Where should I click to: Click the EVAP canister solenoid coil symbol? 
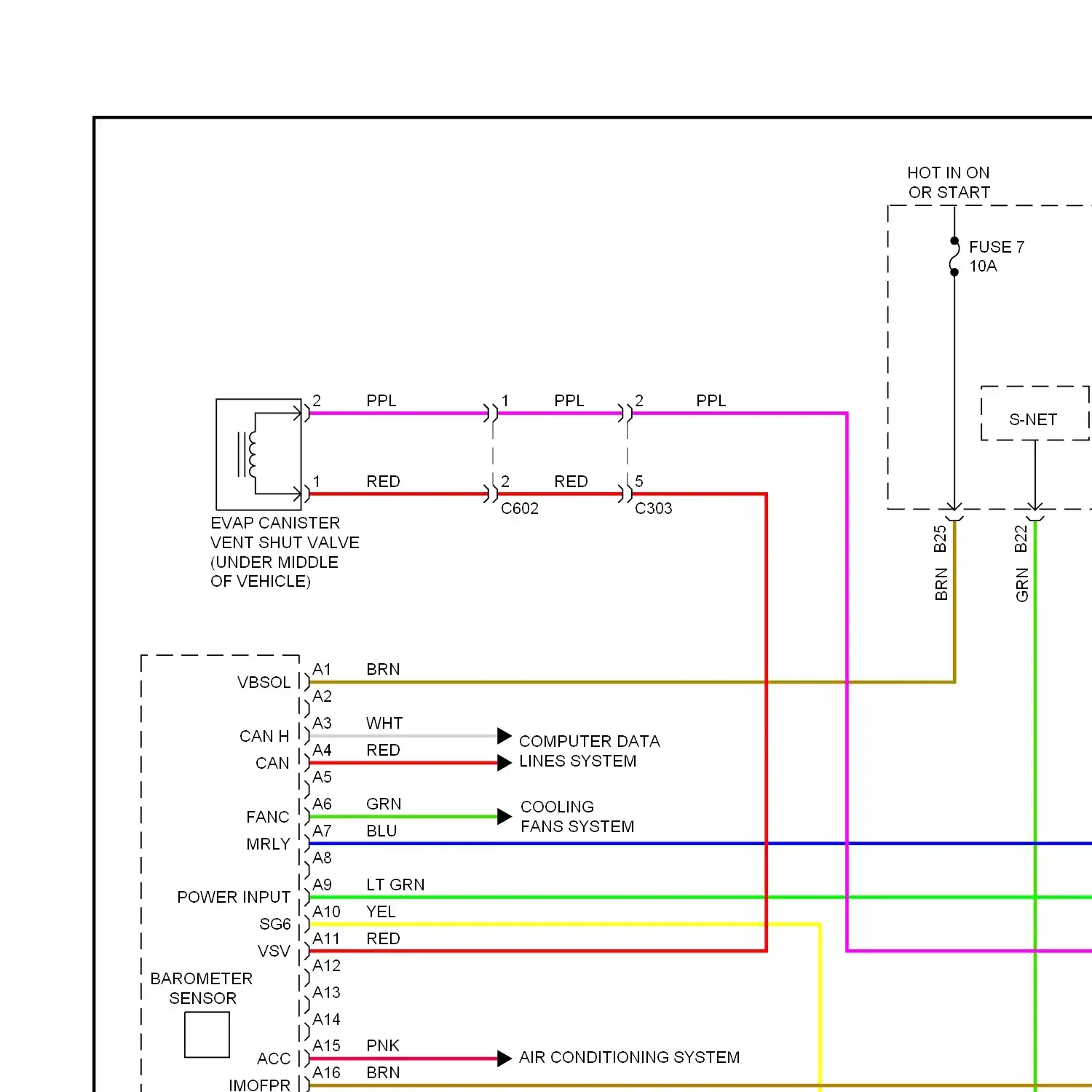(x=248, y=454)
